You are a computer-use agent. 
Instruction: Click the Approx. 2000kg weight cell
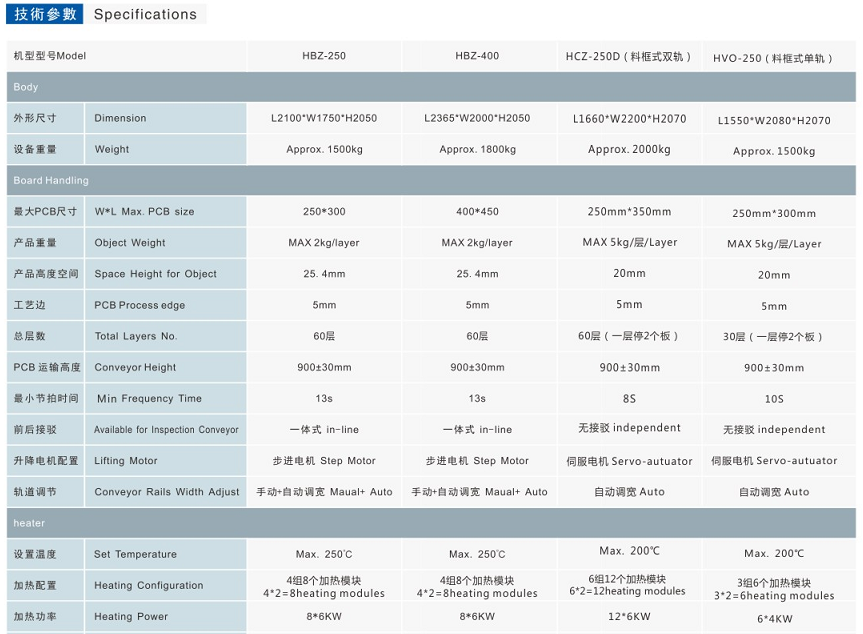click(629, 149)
